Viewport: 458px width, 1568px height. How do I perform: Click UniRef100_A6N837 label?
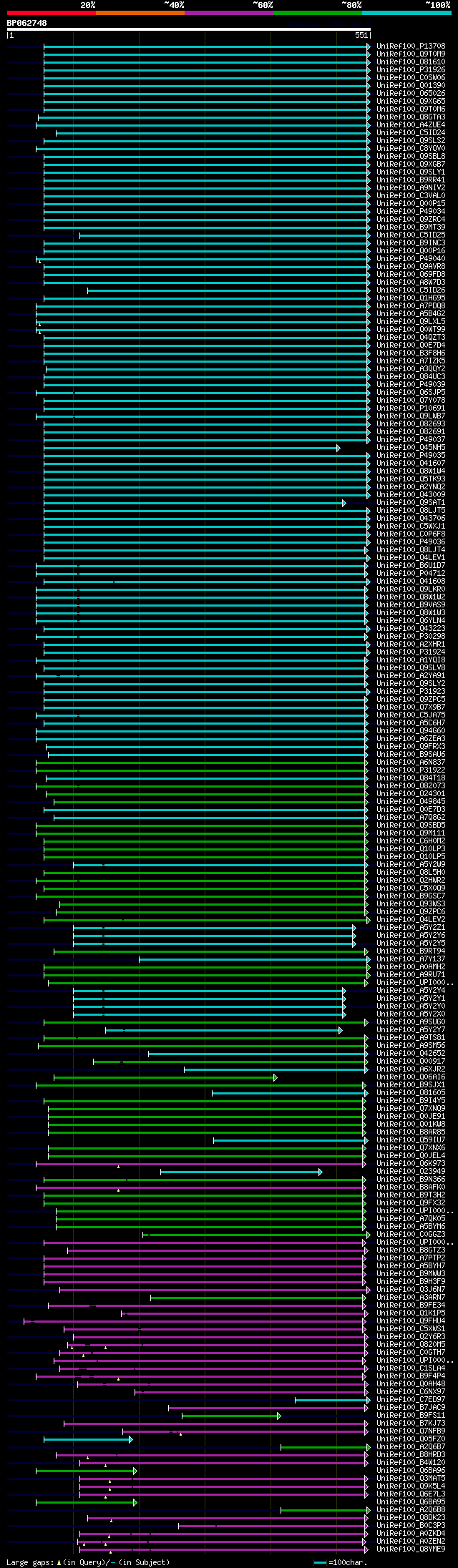pyautogui.click(x=411, y=762)
